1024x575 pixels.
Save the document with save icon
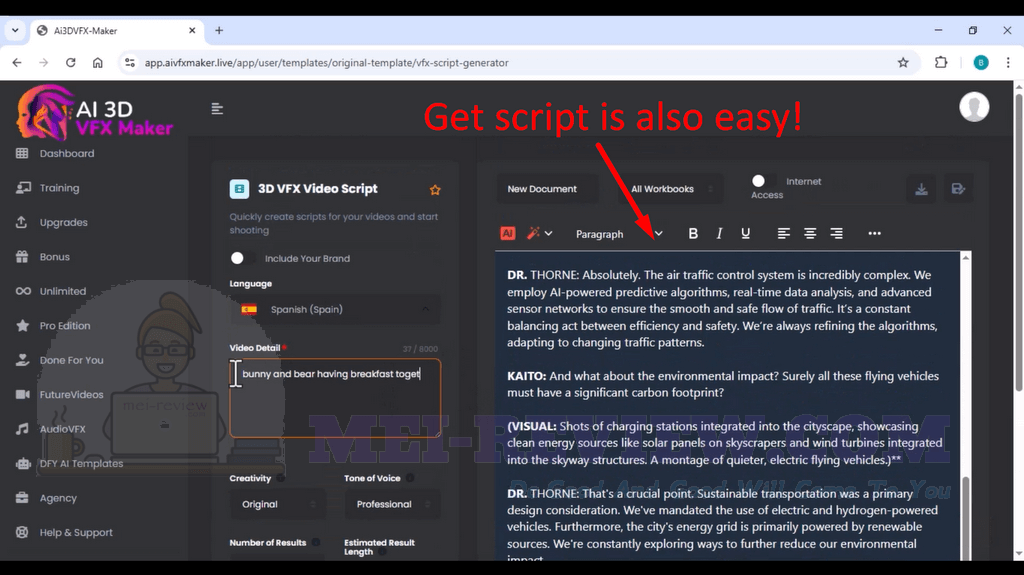click(958, 189)
